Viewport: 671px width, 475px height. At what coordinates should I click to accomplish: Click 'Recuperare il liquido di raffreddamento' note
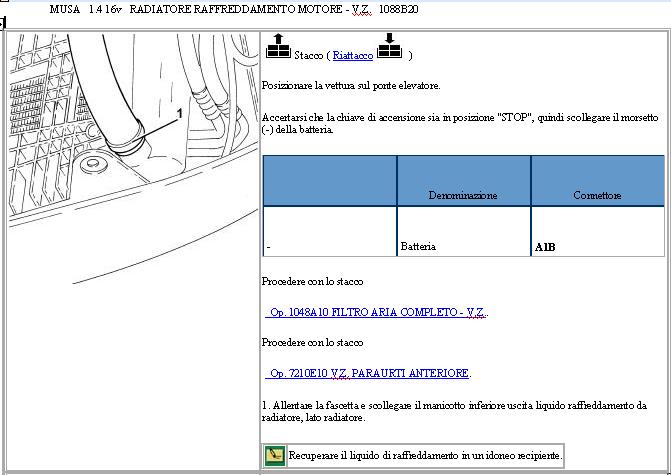pyautogui.click(x=425, y=455)
